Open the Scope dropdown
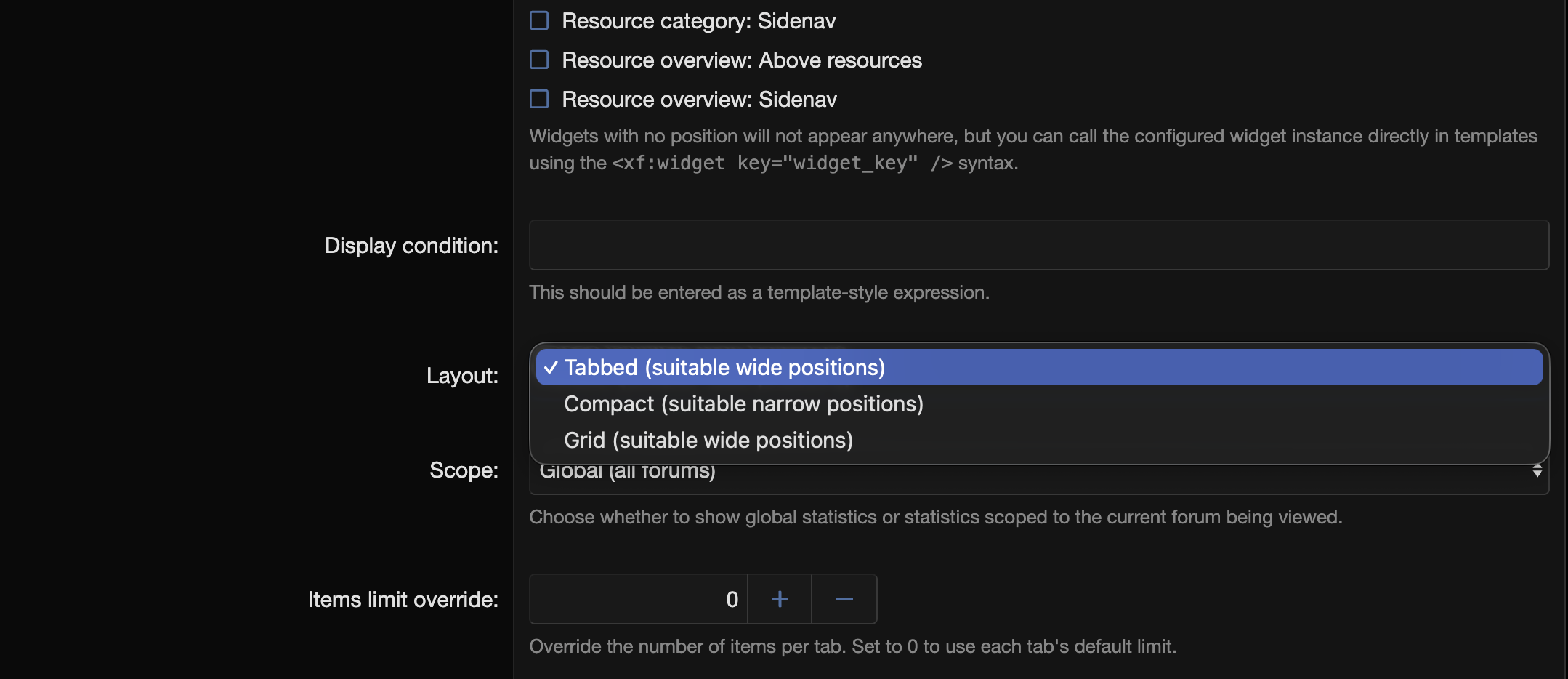 1032,471
